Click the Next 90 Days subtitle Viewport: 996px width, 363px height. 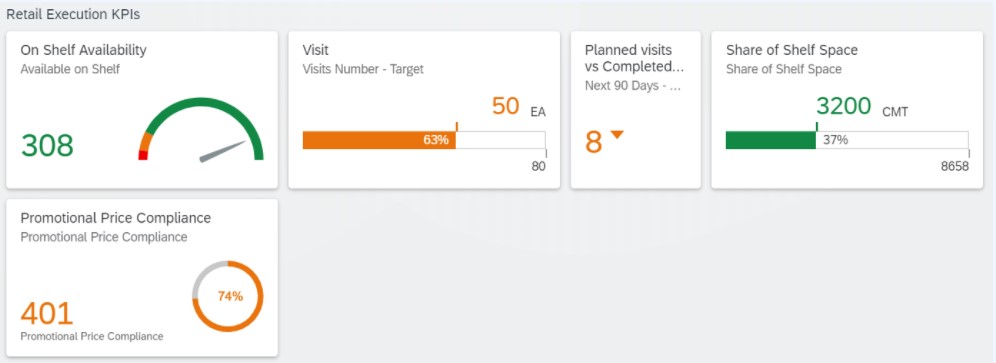tap(633, 86)
